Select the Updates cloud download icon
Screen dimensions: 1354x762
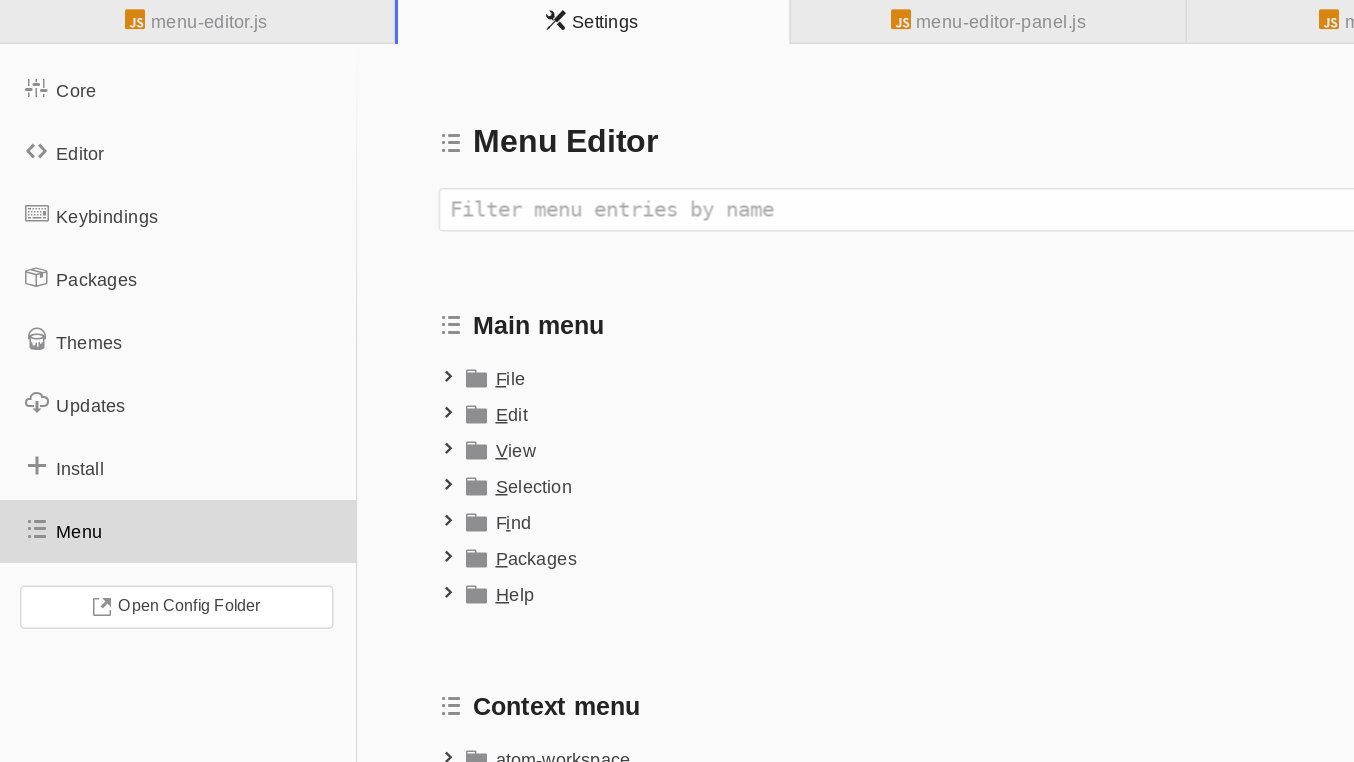36,403
